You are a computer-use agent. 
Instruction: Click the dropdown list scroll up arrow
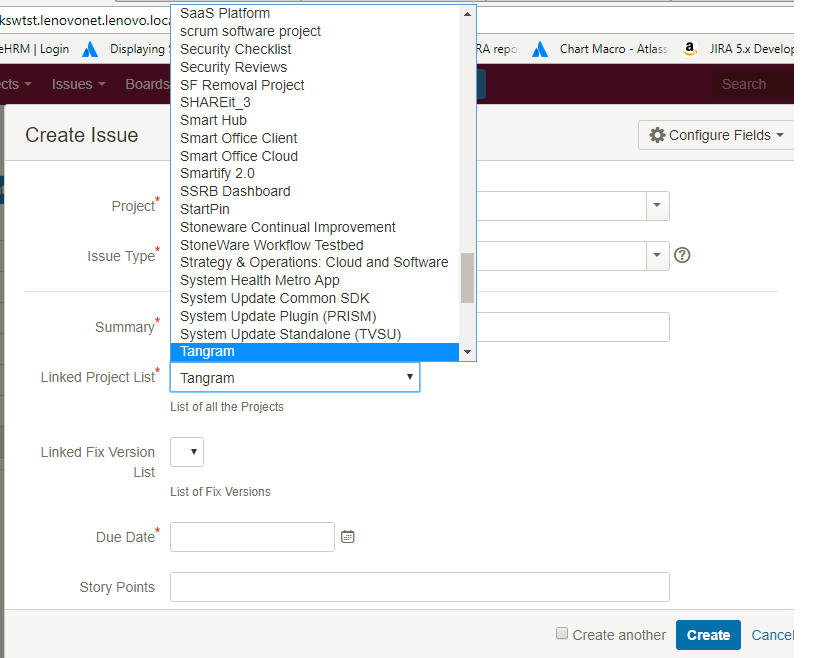click(x=467, y=14)
